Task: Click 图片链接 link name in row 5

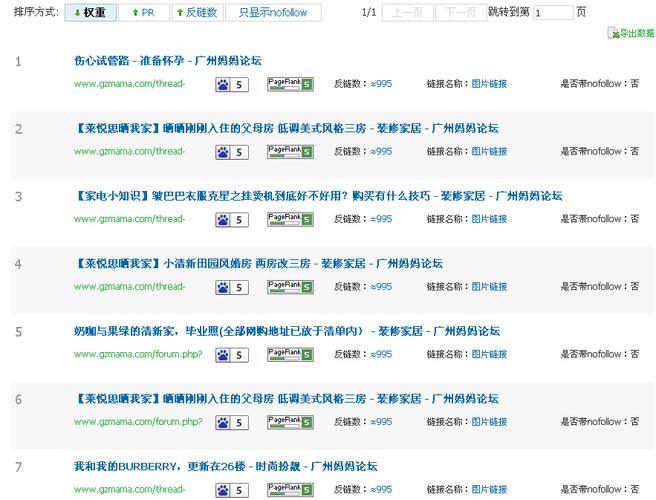Action: (489, 354)
